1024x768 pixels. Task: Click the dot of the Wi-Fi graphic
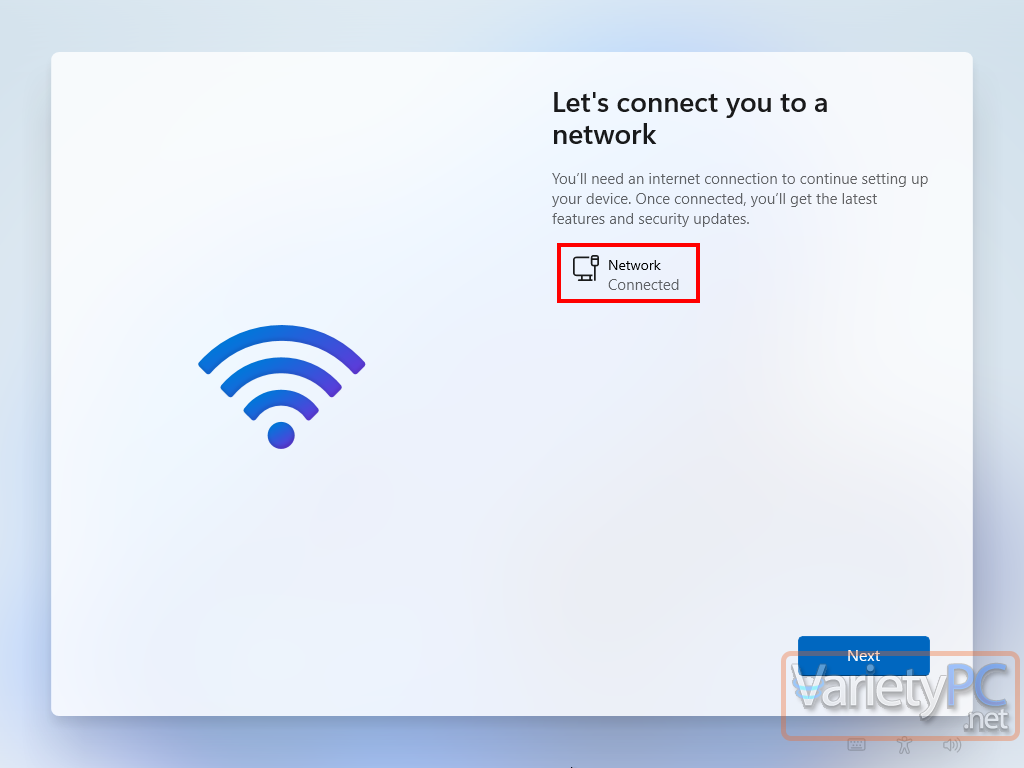click(x=281, y=435)
